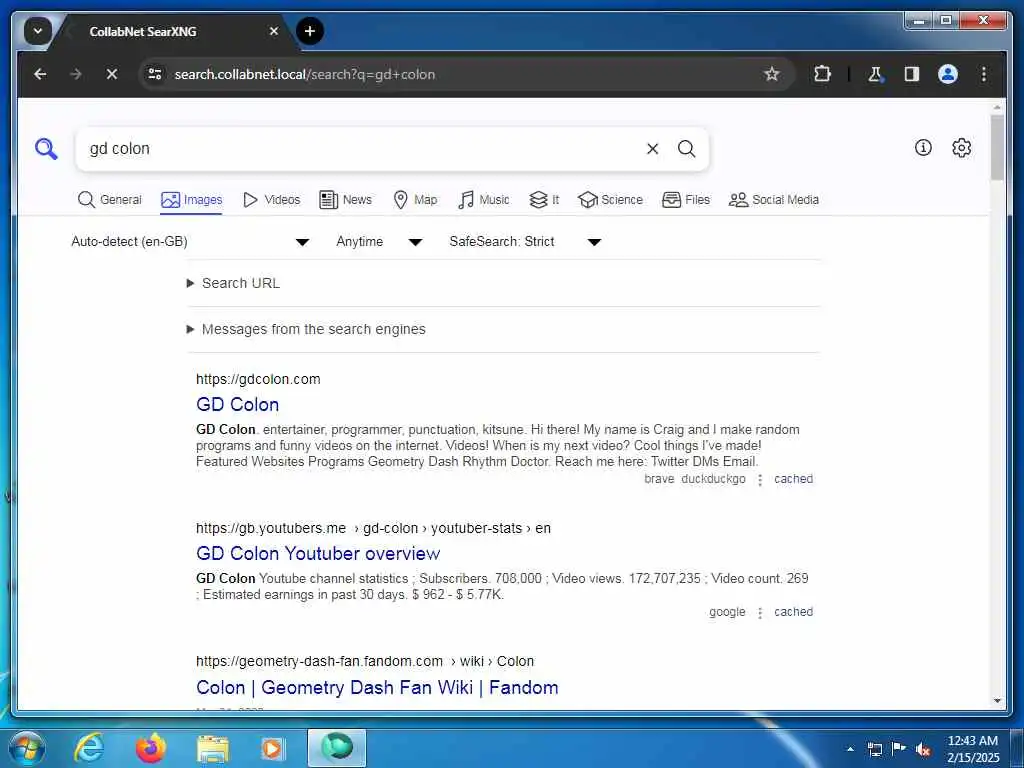Switch to the Social Media category tab

(774, 200)
